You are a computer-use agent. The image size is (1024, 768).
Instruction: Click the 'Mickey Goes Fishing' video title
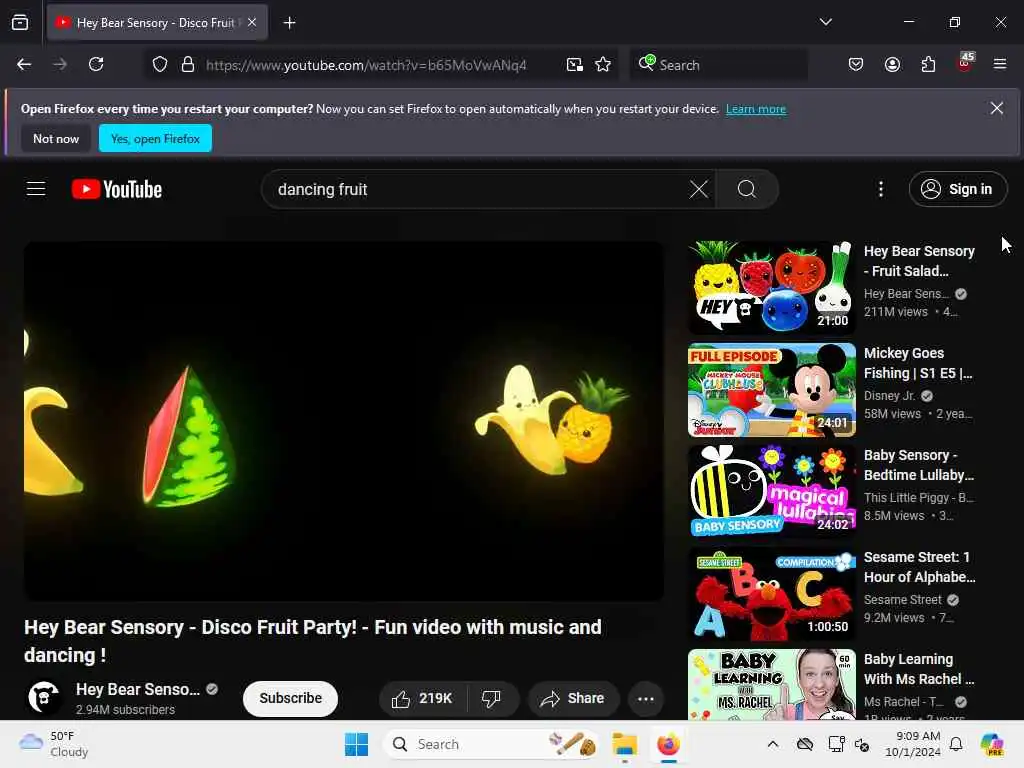tap(918, 363)
